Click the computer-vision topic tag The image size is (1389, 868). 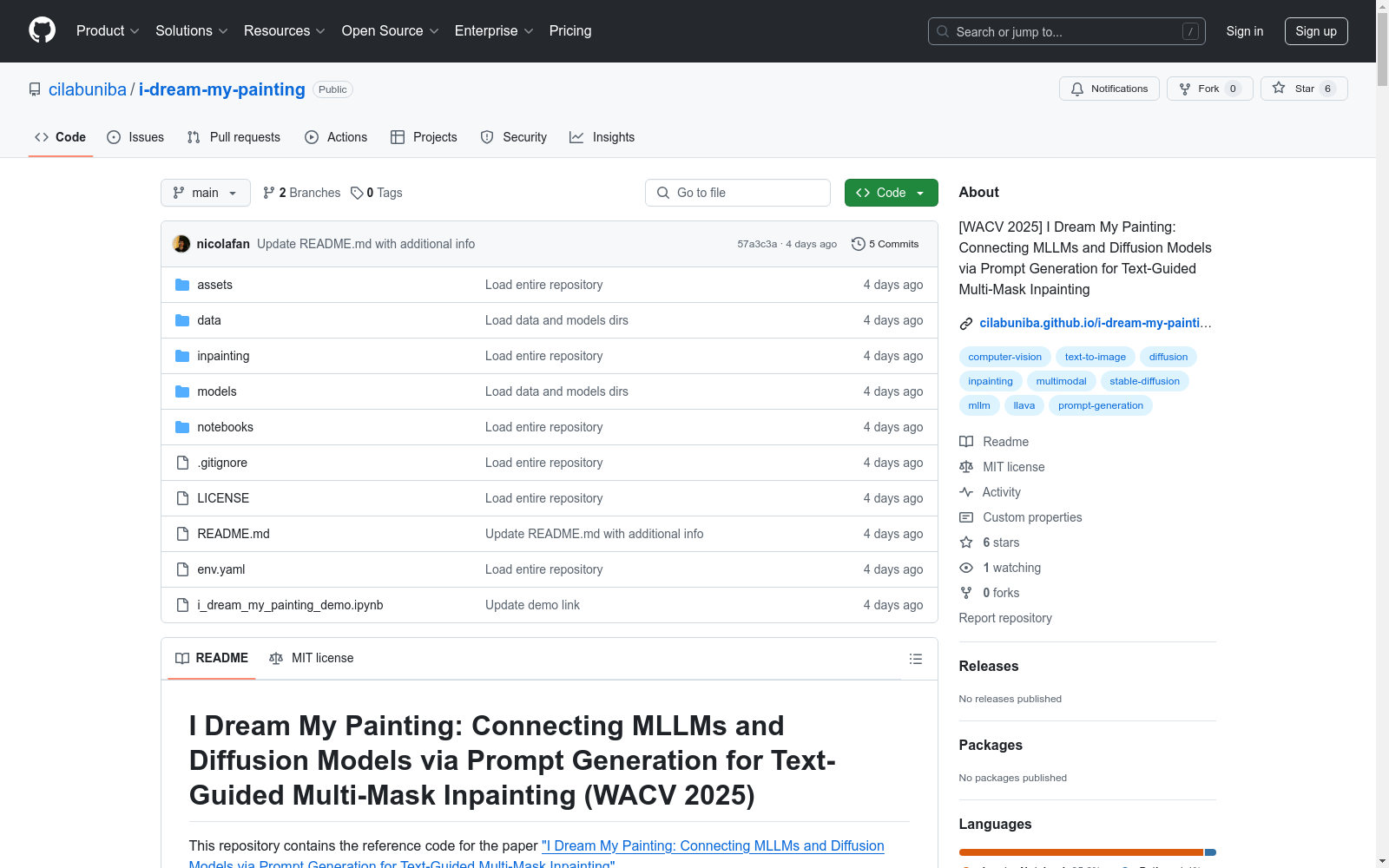tap(1005, 357)
